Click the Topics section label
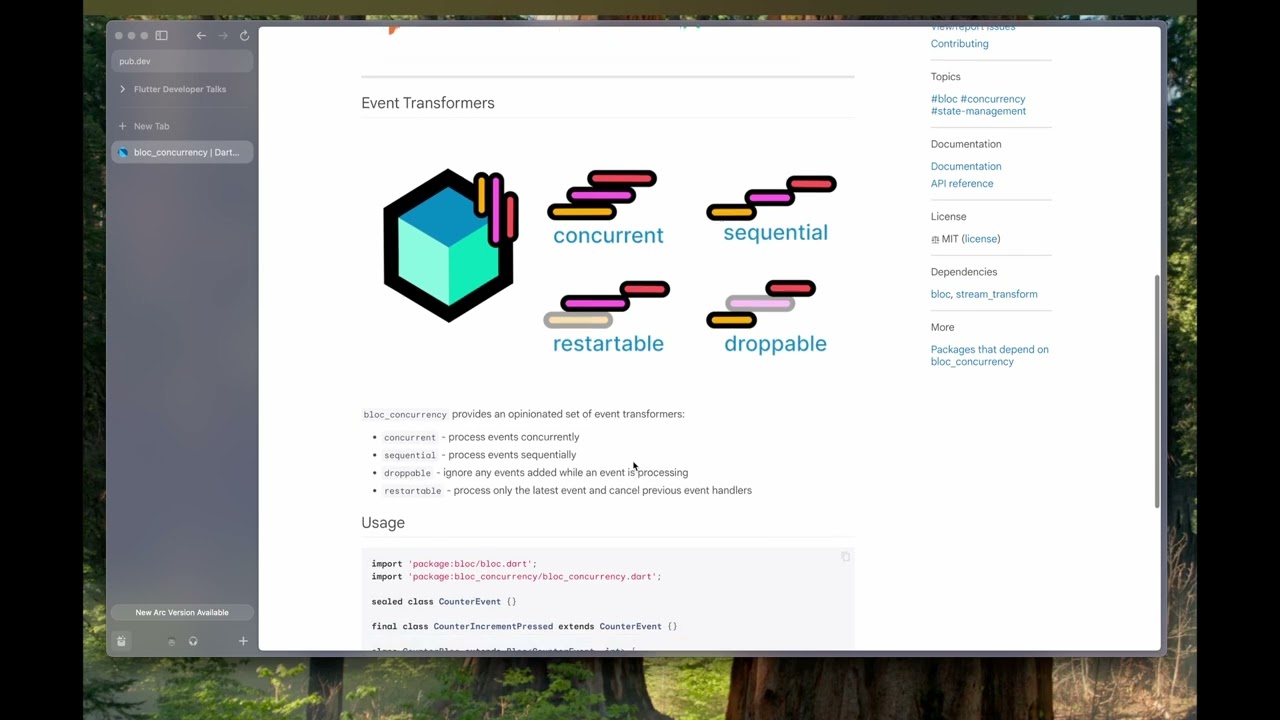 coord(945,77)
